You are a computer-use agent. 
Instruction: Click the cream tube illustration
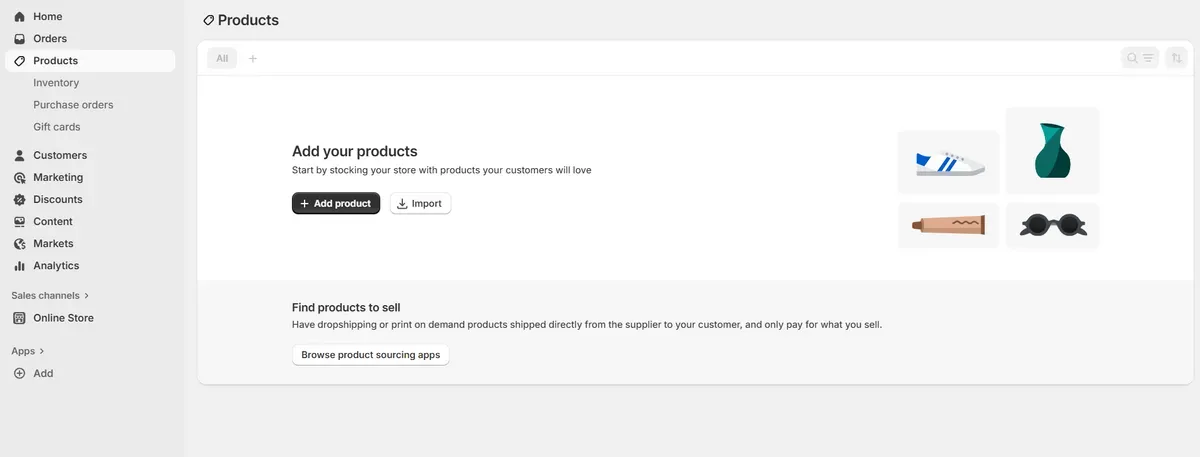tap(949, 226)
